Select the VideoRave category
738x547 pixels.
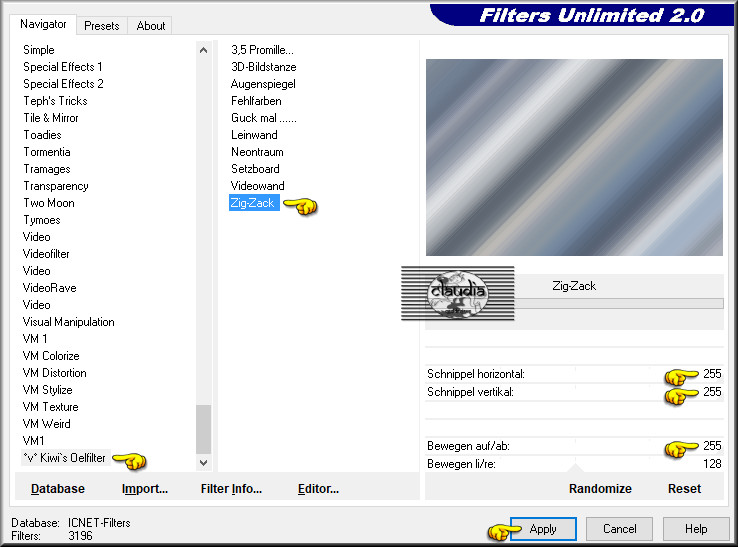49,288
